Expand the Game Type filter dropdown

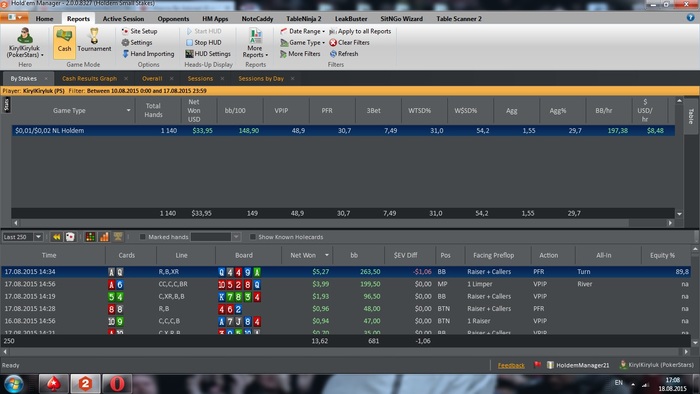coord(302,42)
